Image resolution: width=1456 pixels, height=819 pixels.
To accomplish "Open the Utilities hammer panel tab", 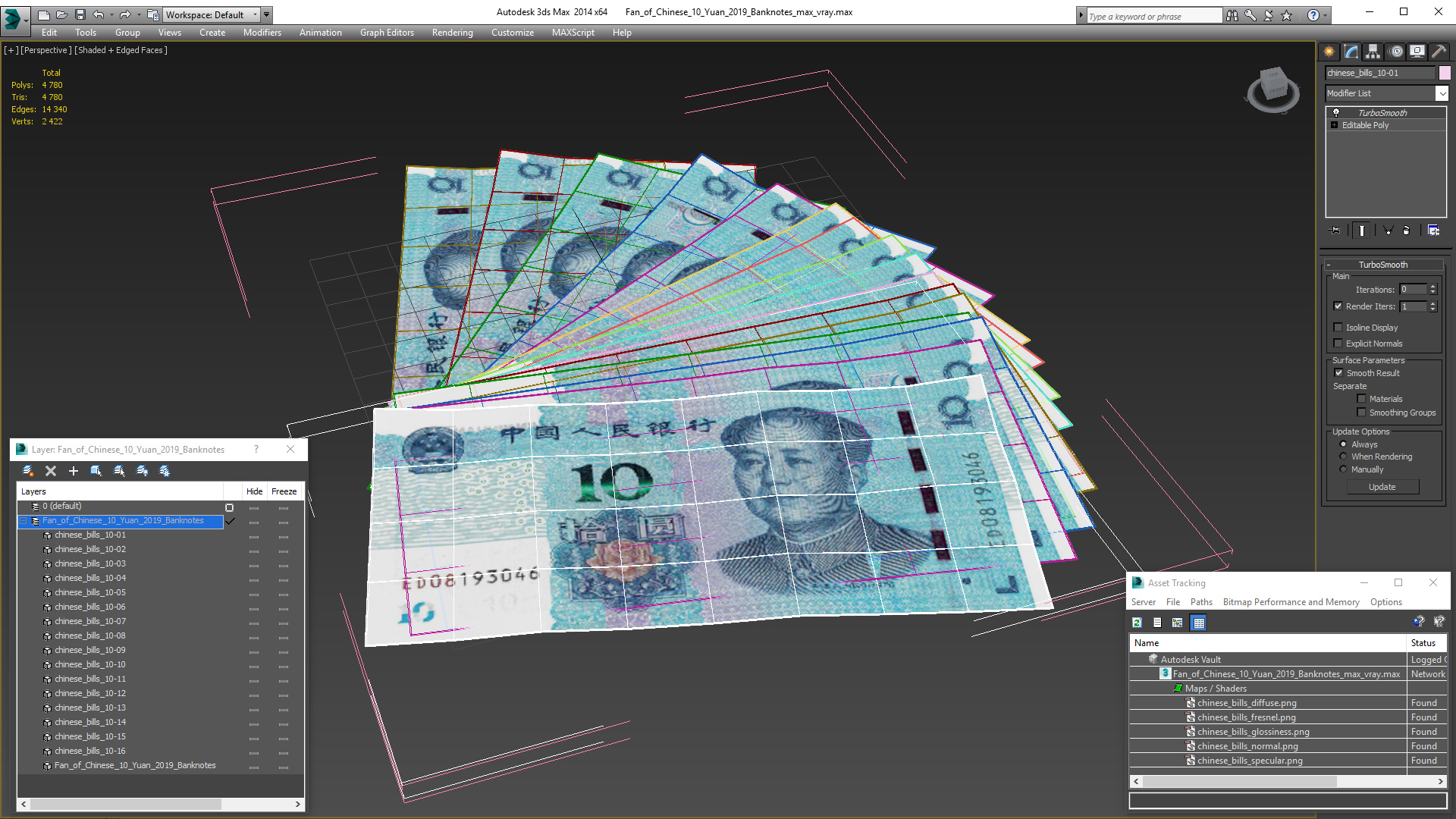I will pos(1439,52).
